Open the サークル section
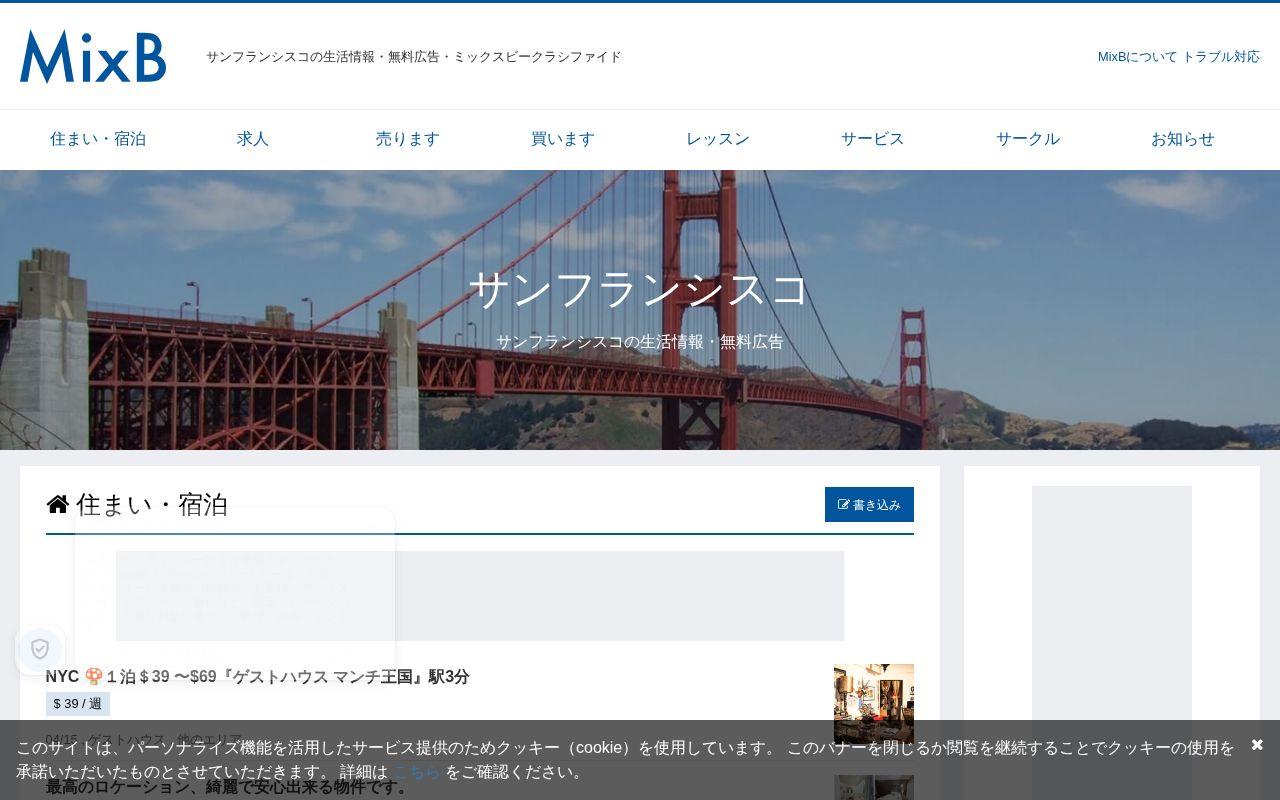This screenshot has width=1280, height=800. [x=1028, y=139]
